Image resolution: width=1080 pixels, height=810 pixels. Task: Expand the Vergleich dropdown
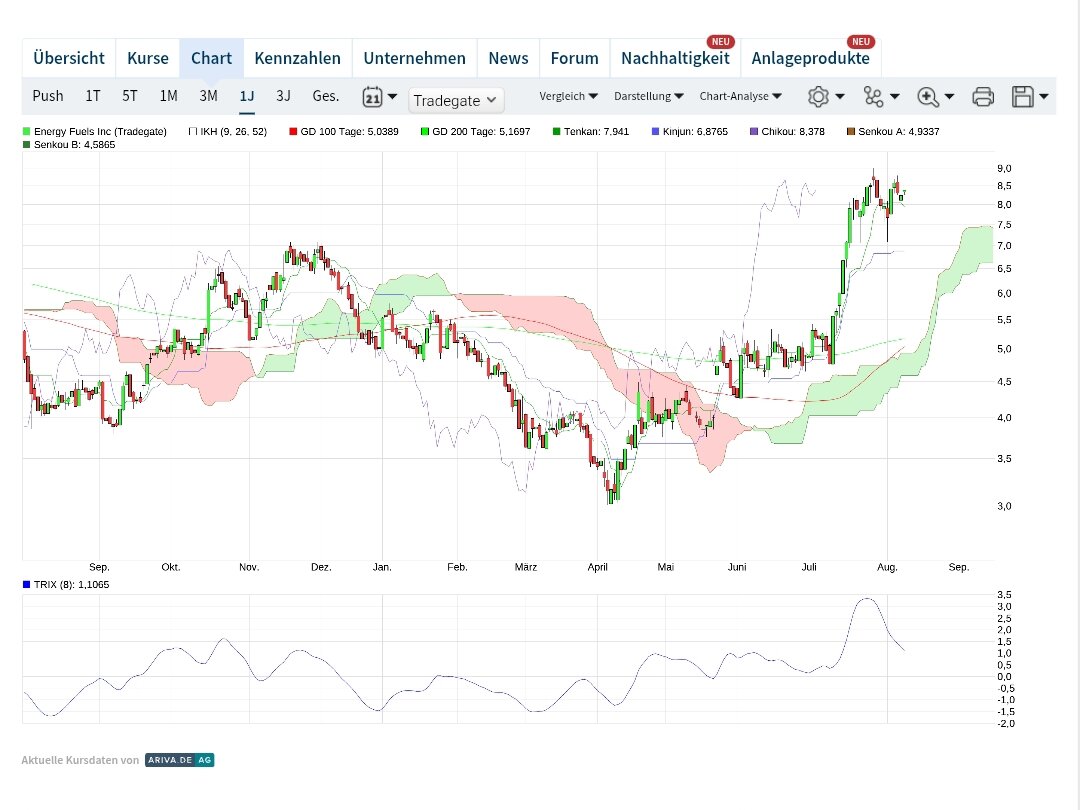[568, 96]
